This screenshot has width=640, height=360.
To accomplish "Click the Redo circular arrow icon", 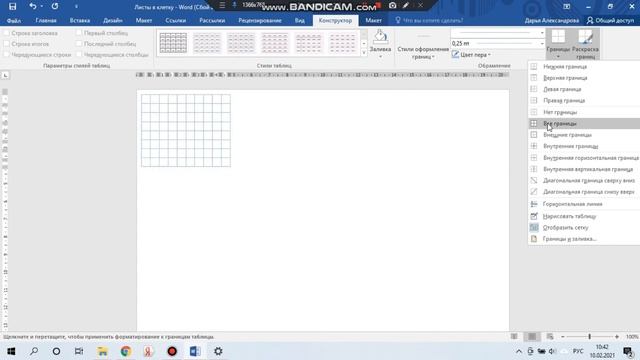I will click(55, 7).
